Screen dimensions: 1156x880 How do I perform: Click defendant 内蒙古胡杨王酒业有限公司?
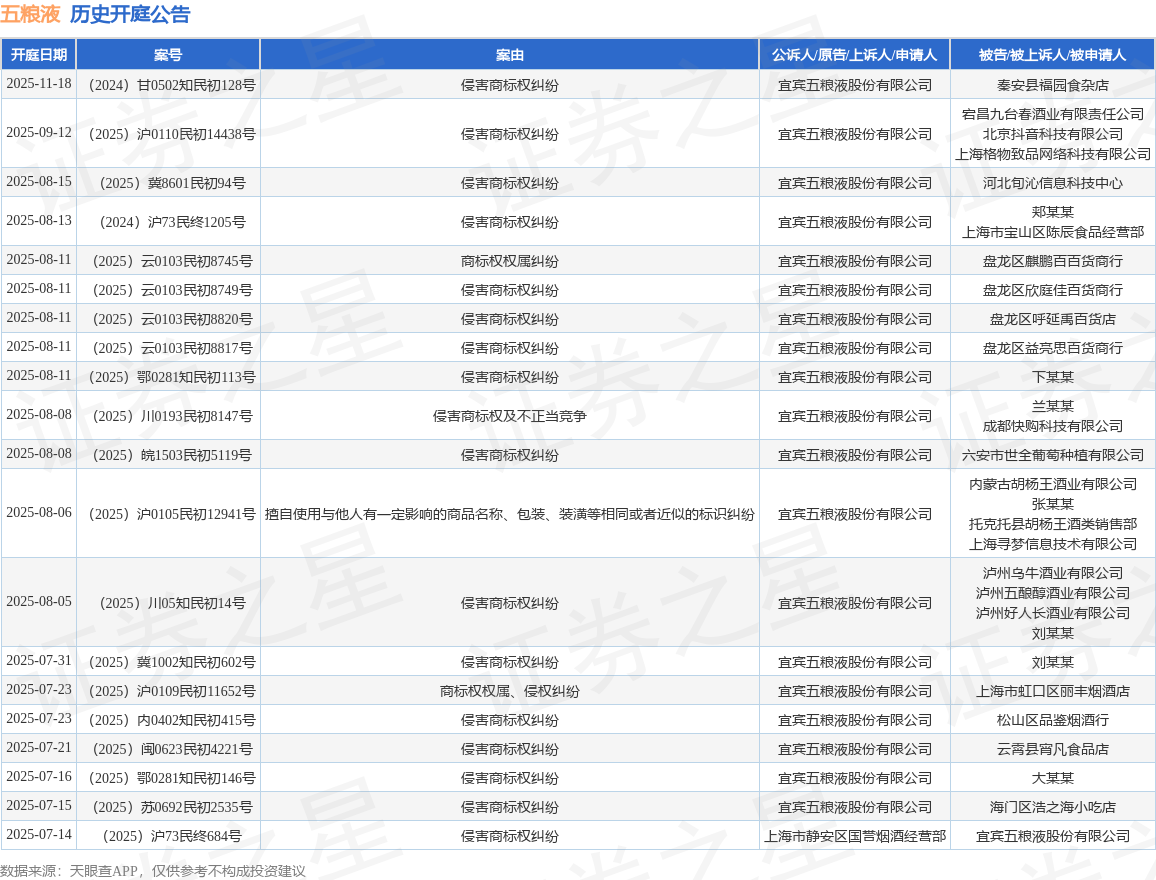pyautogui.click(x=1052, y=483)
